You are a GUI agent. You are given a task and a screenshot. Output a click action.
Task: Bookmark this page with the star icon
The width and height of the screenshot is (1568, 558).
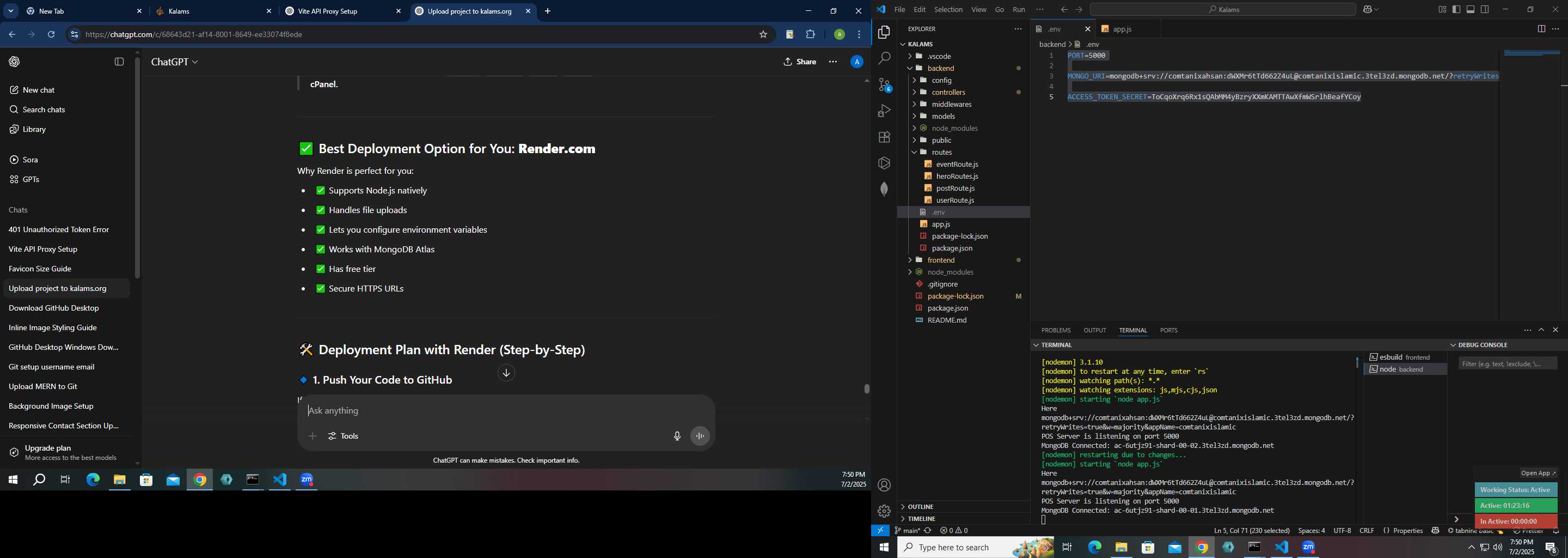(763, 35)
